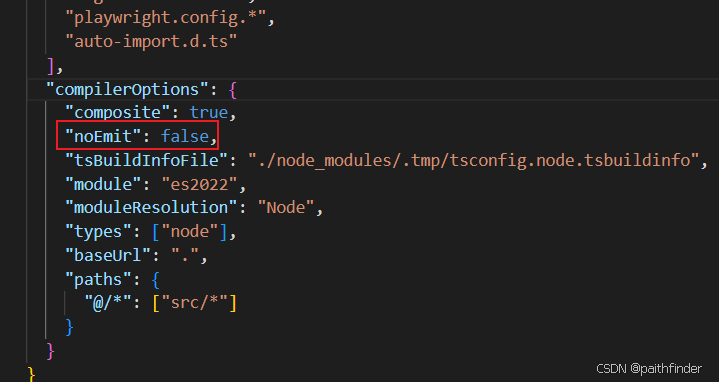Screen dimensions: 719x382
Task: Click the "@/*" path alias key
Action: [108, 303]
